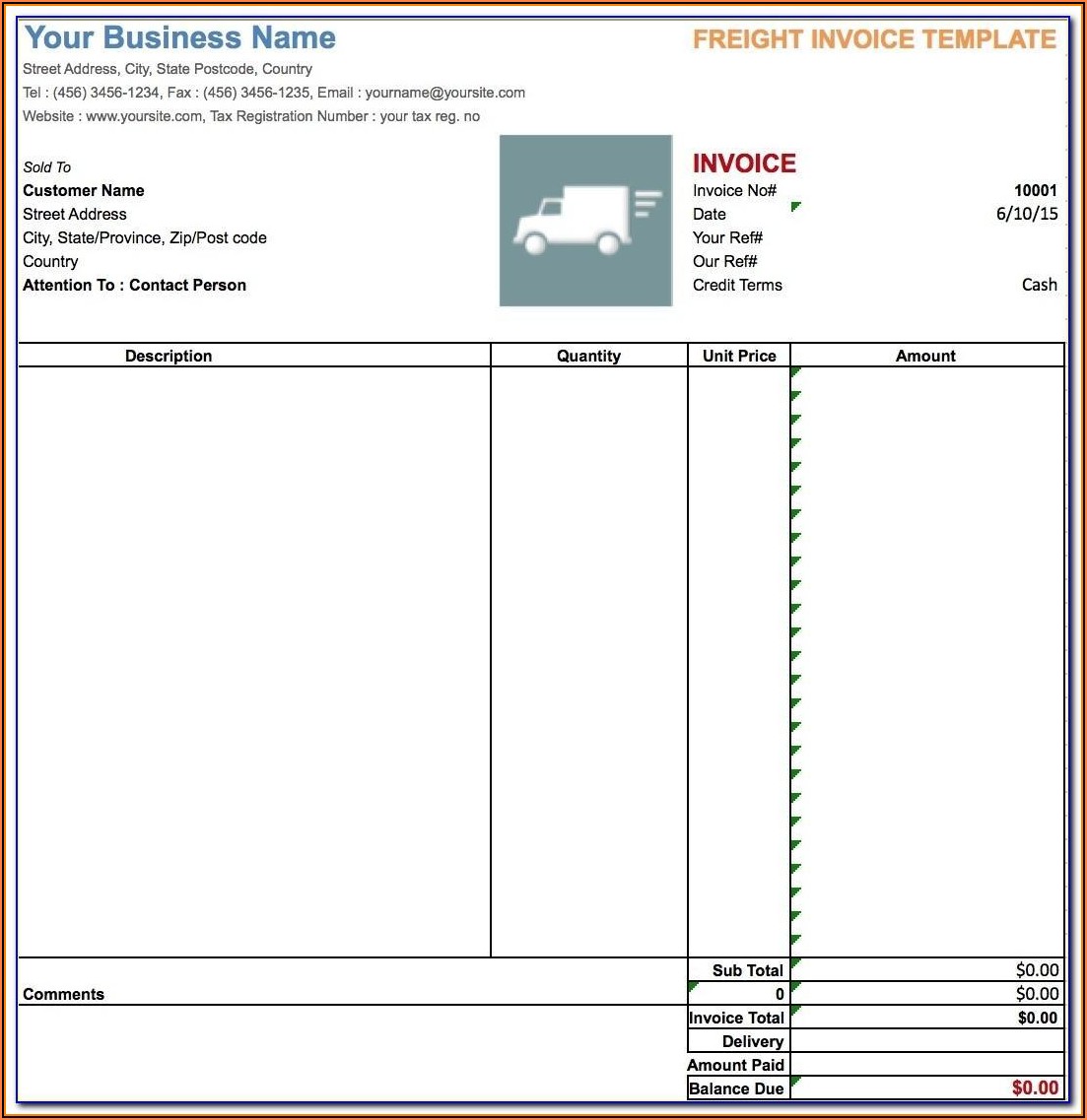Select the Comments label cell

click(x=64, y=994)
